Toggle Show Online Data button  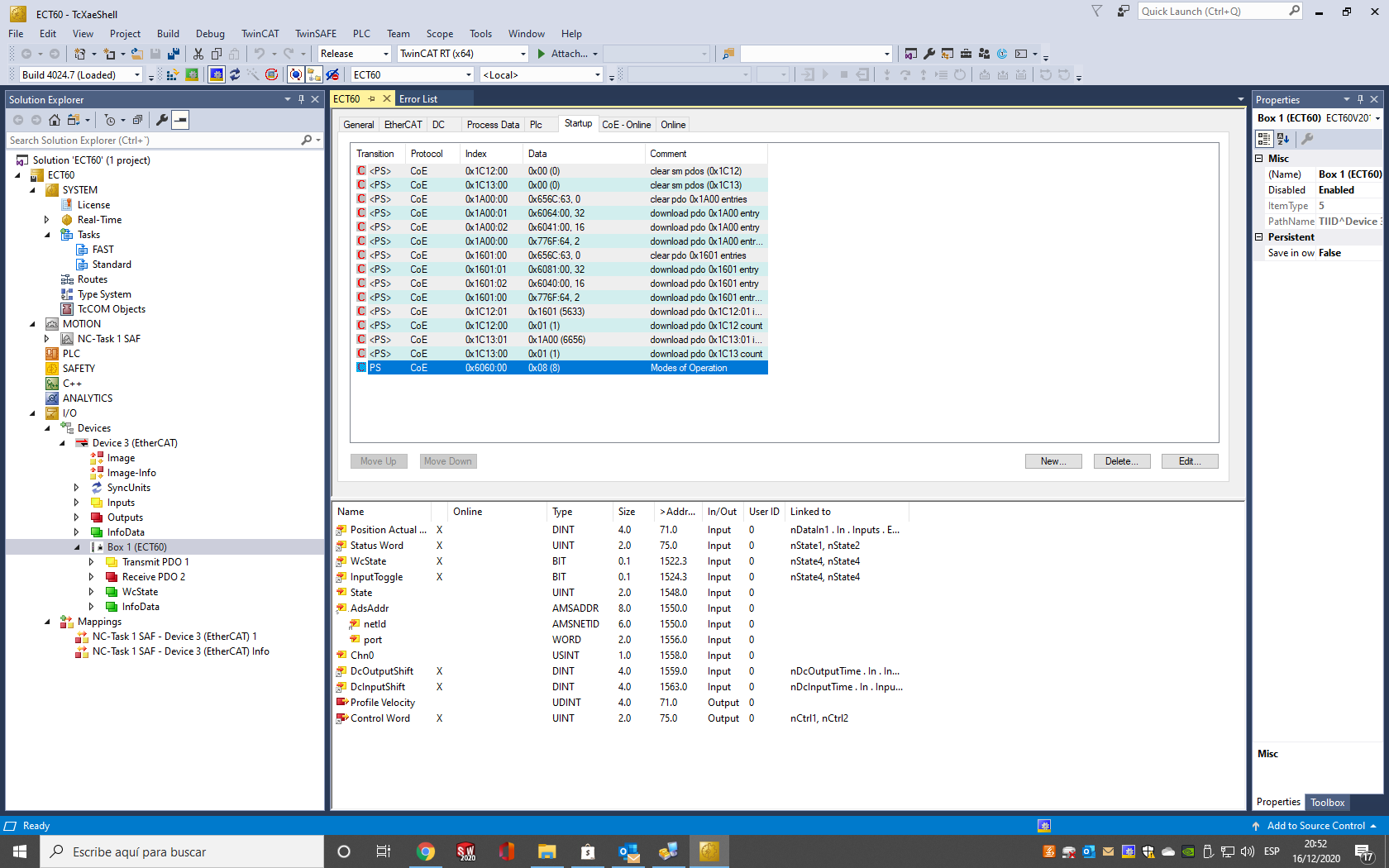pos(296,75)
